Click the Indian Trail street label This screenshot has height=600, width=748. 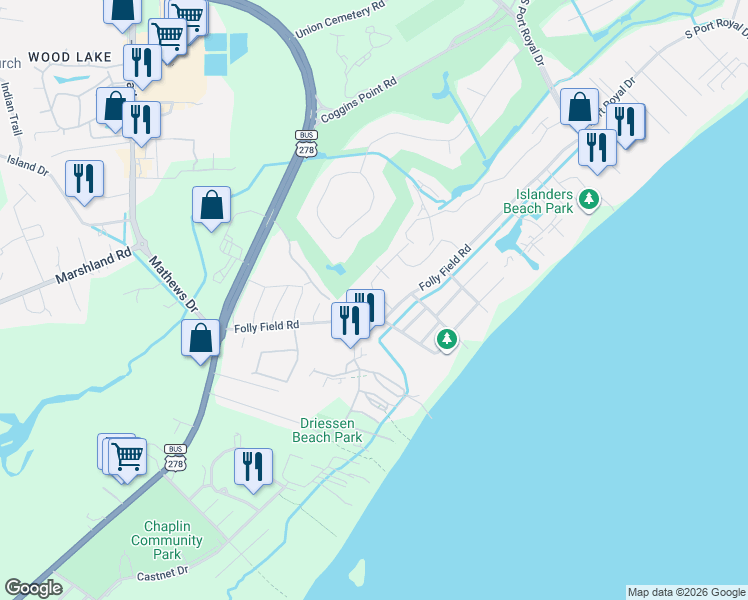[12, 109]
